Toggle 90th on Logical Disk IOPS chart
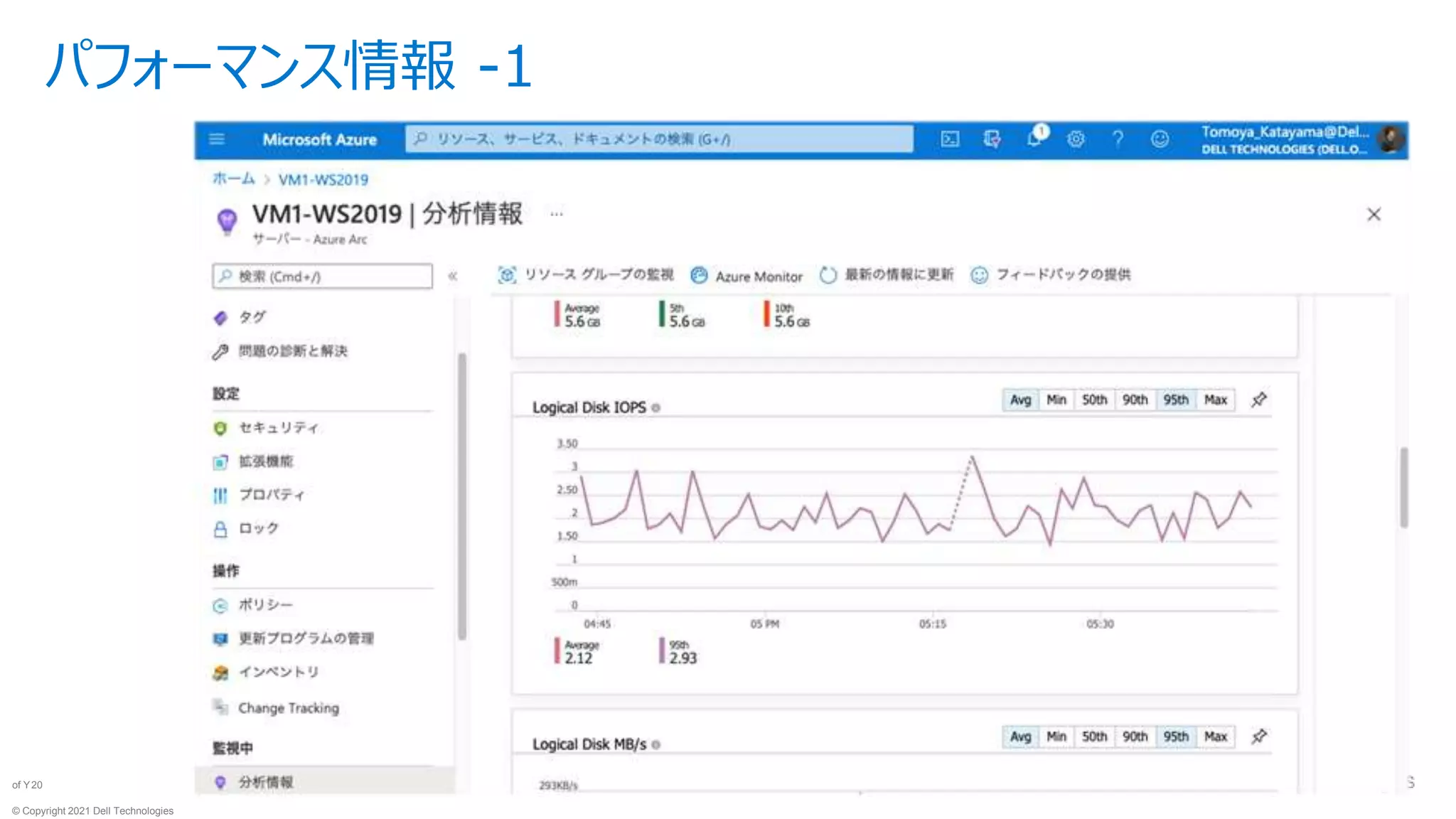1456x819 pixels. 1135,400
